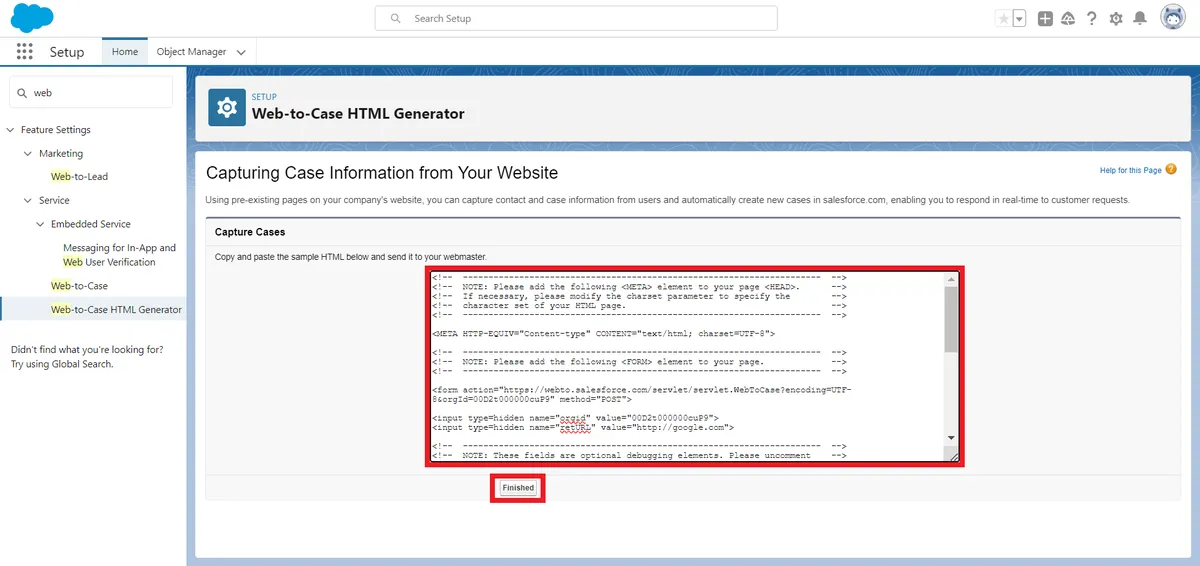Open the Help question mark icon
This screenshot has height=566, width=1200.
coord(1092,19)
